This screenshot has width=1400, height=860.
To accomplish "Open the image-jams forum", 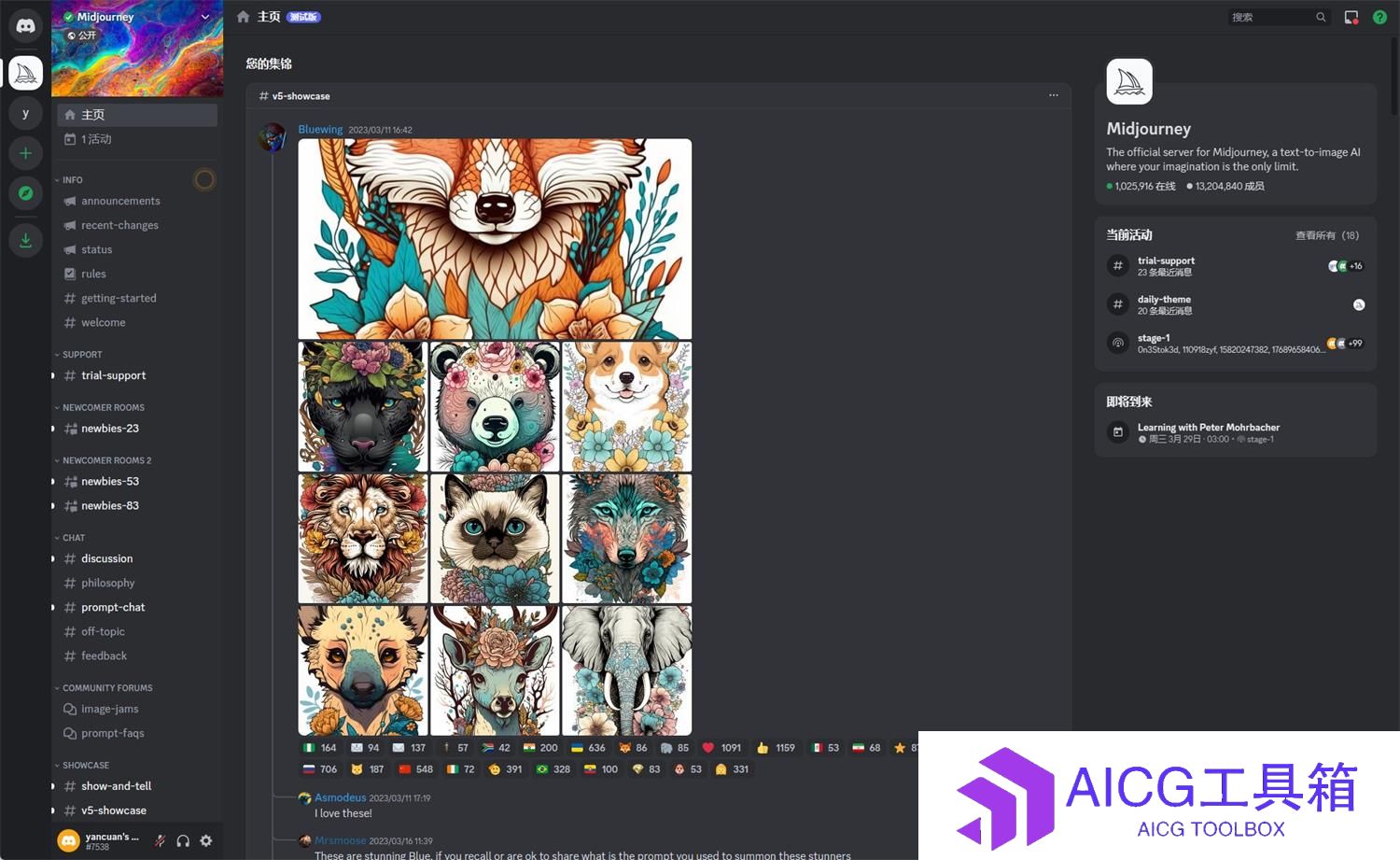I will point(137,709).
